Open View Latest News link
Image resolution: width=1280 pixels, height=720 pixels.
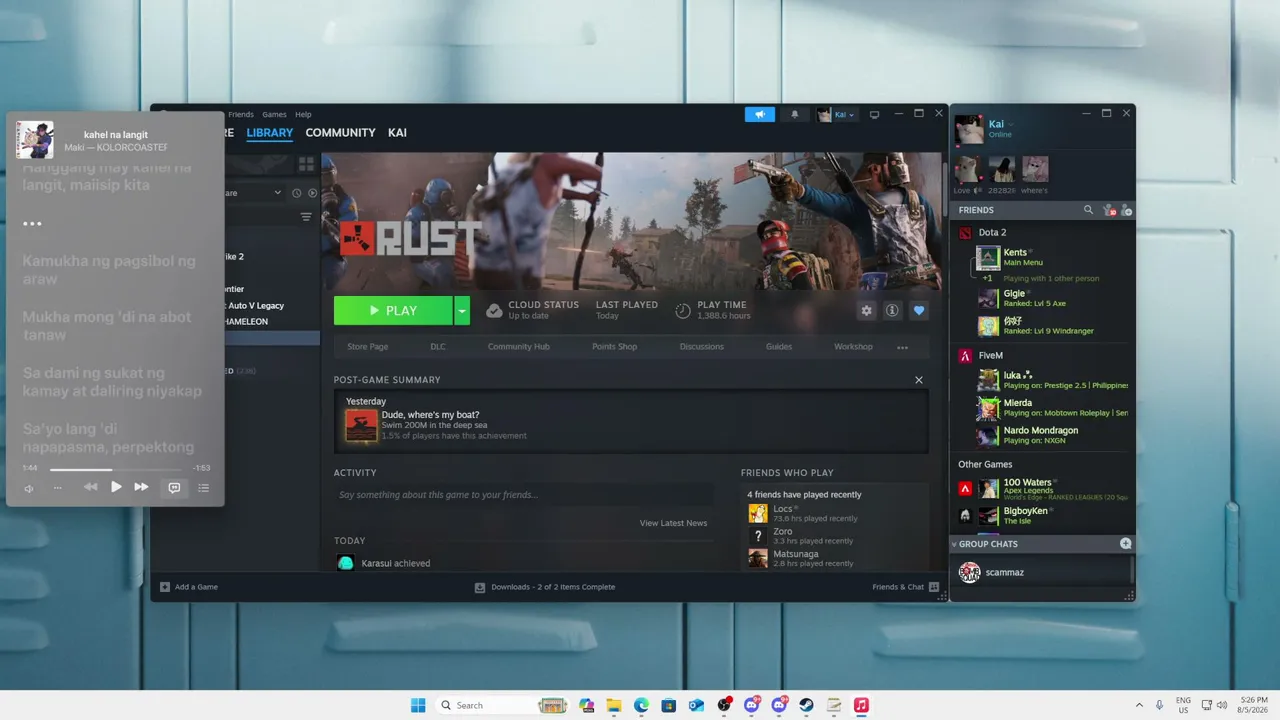click(673, 523)
